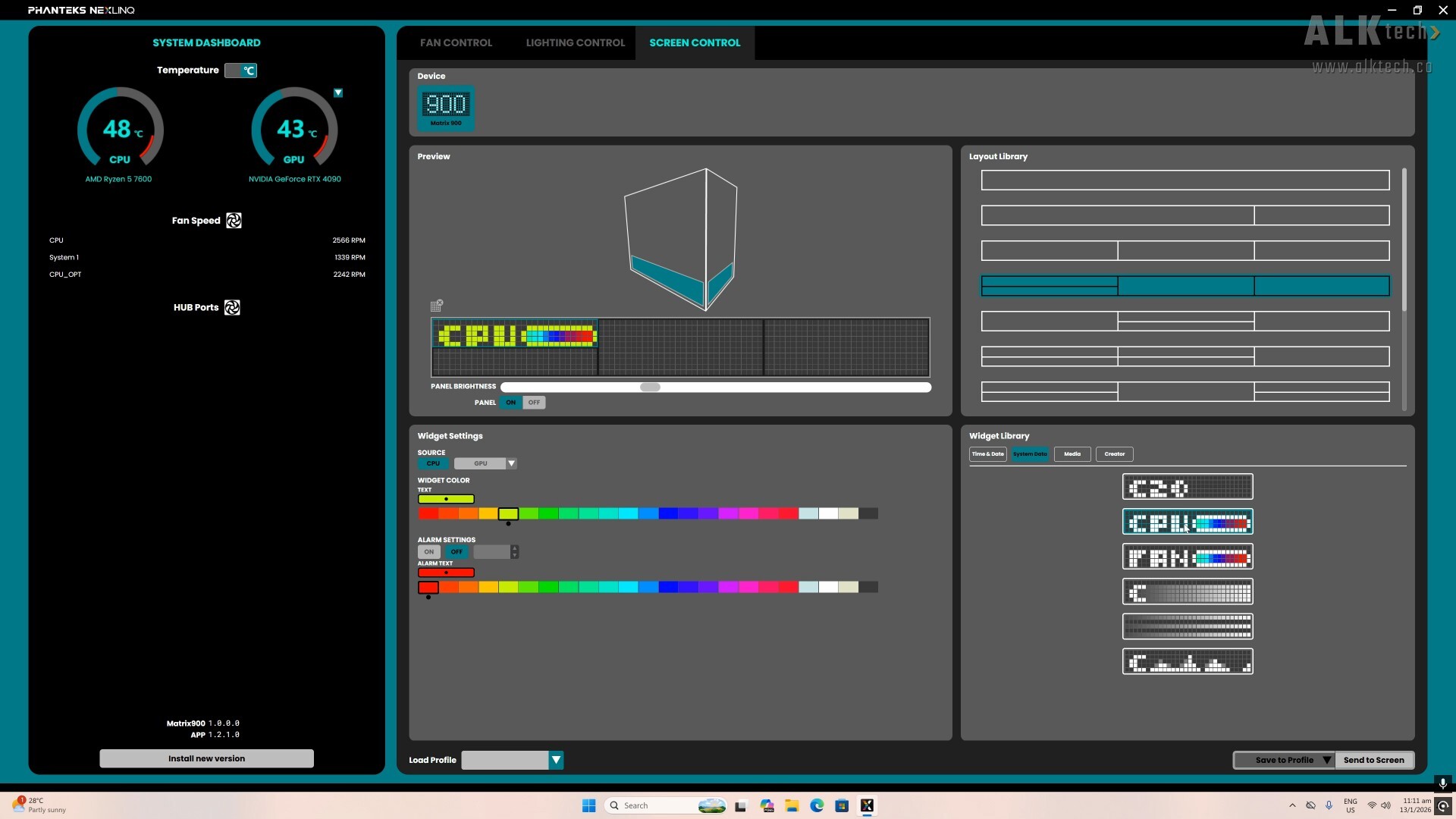Click the copy widget icon above the preview strip
The height and width of the screenshot is (819, 1456).
pos(436,305)
